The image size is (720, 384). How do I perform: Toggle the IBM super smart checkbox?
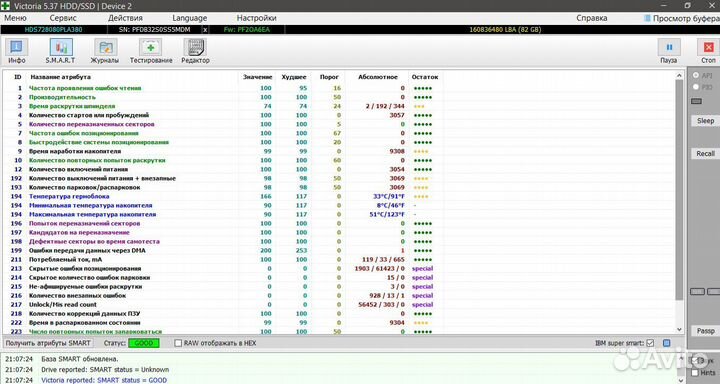(650, 343)
